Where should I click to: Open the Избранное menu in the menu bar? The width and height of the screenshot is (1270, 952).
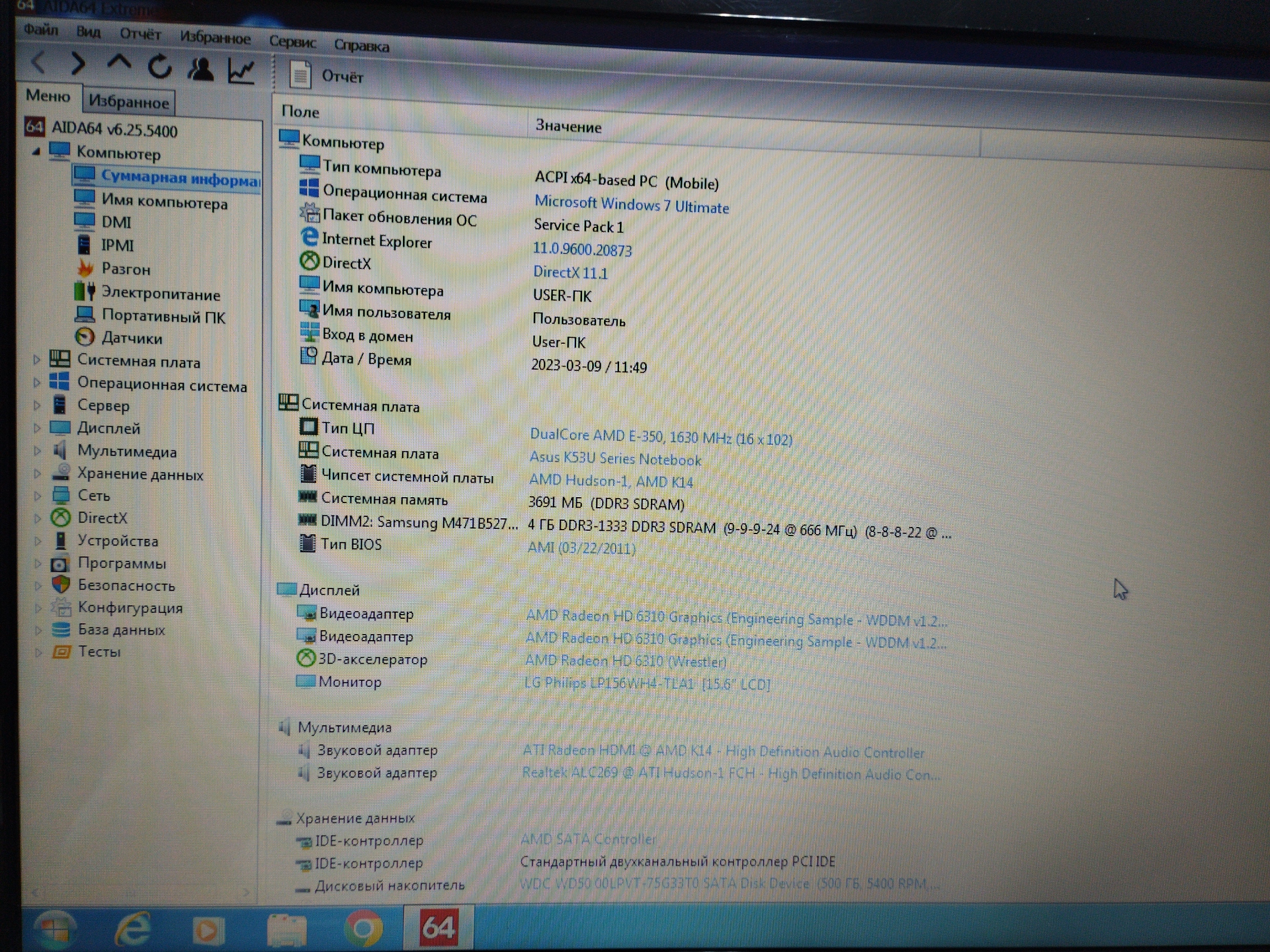pyautogui.click(x=215, y=38)
